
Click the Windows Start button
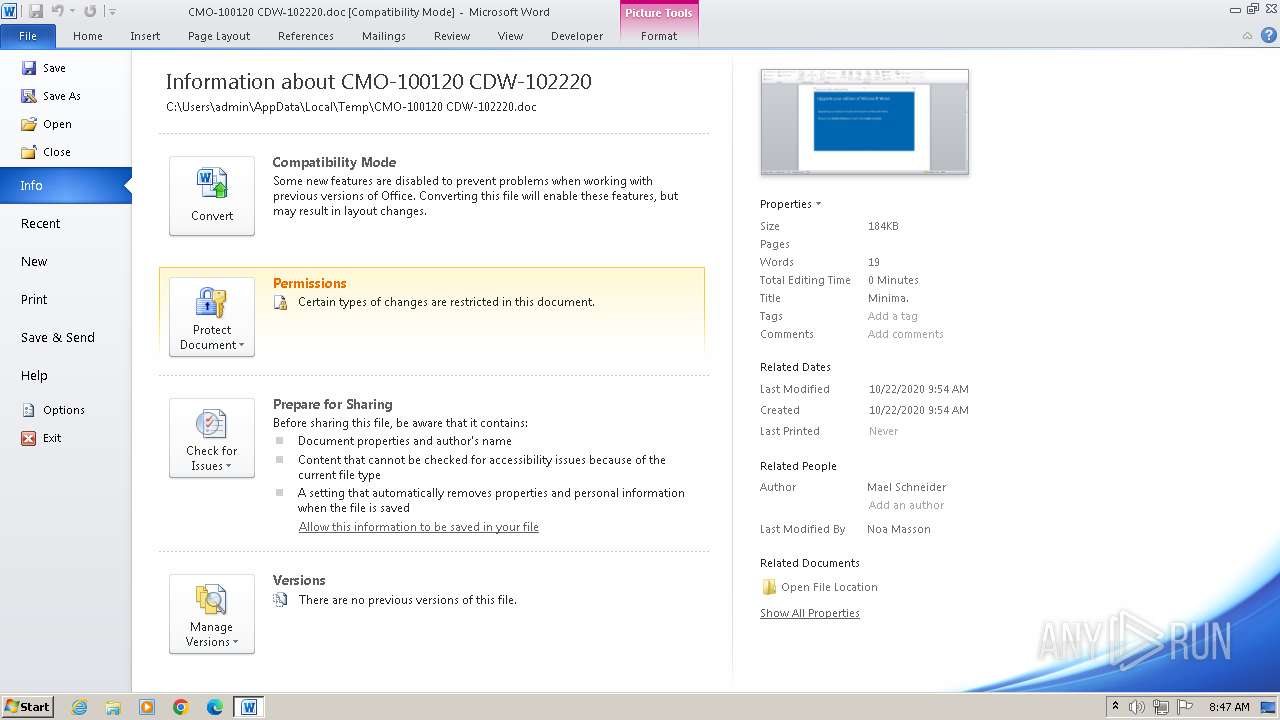click(27, 706)
